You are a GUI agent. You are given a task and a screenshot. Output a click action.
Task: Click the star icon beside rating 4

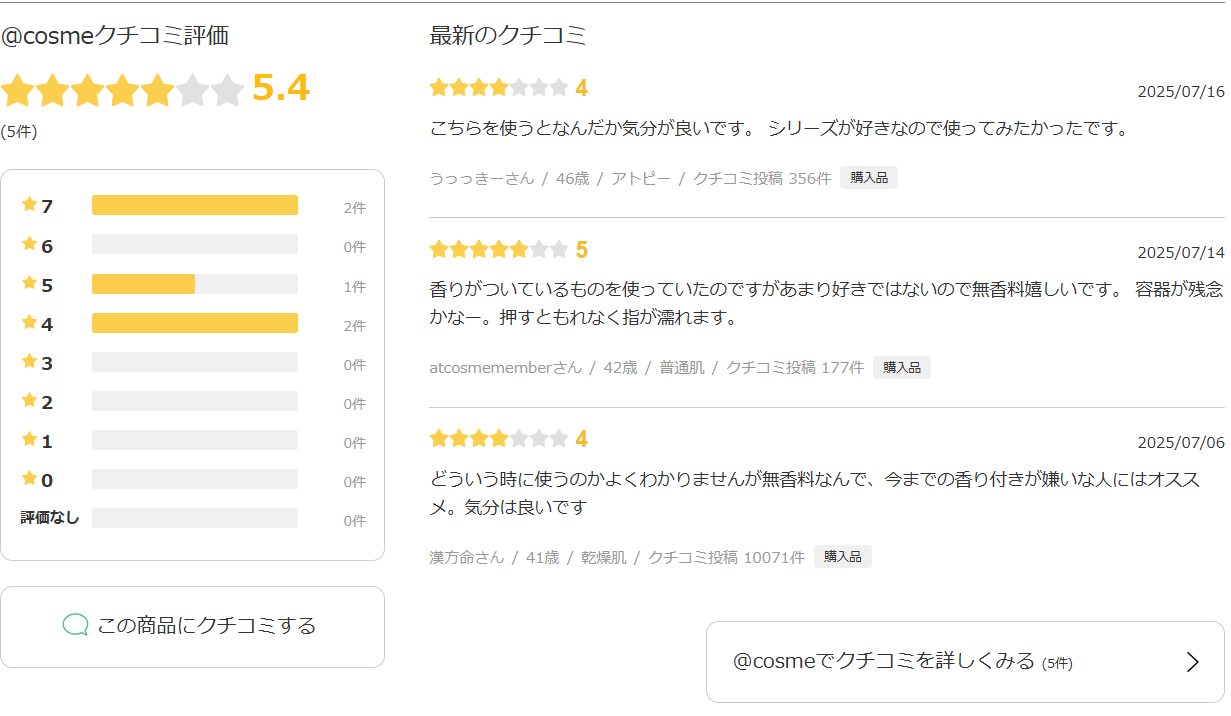pos(29,323)
